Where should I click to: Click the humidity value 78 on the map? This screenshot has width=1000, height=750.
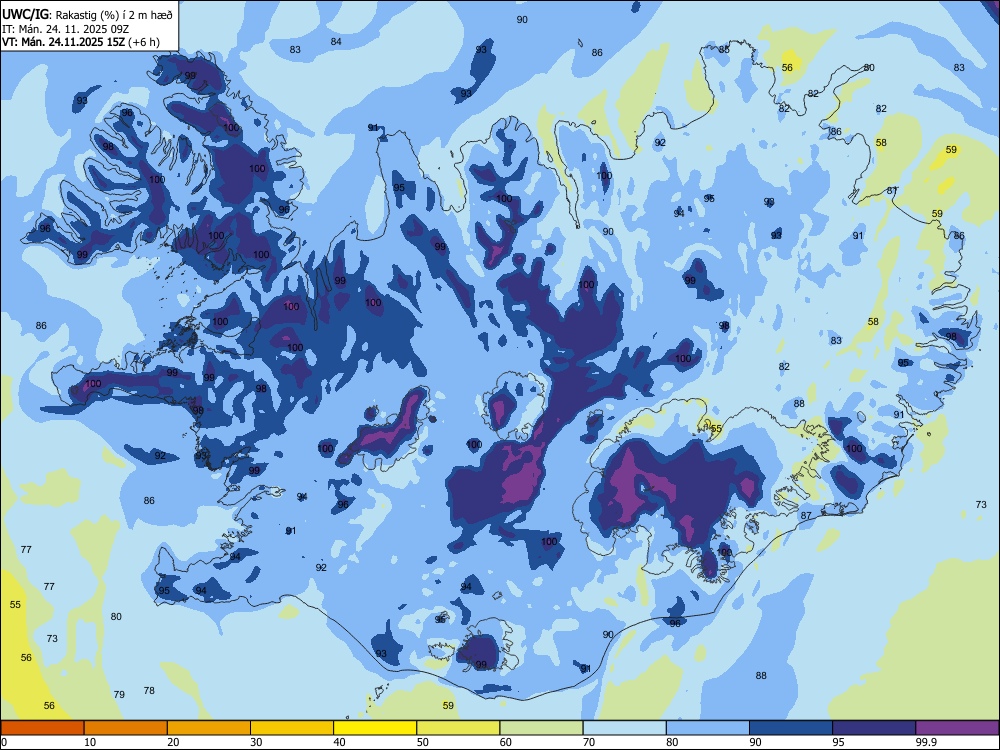149,690
